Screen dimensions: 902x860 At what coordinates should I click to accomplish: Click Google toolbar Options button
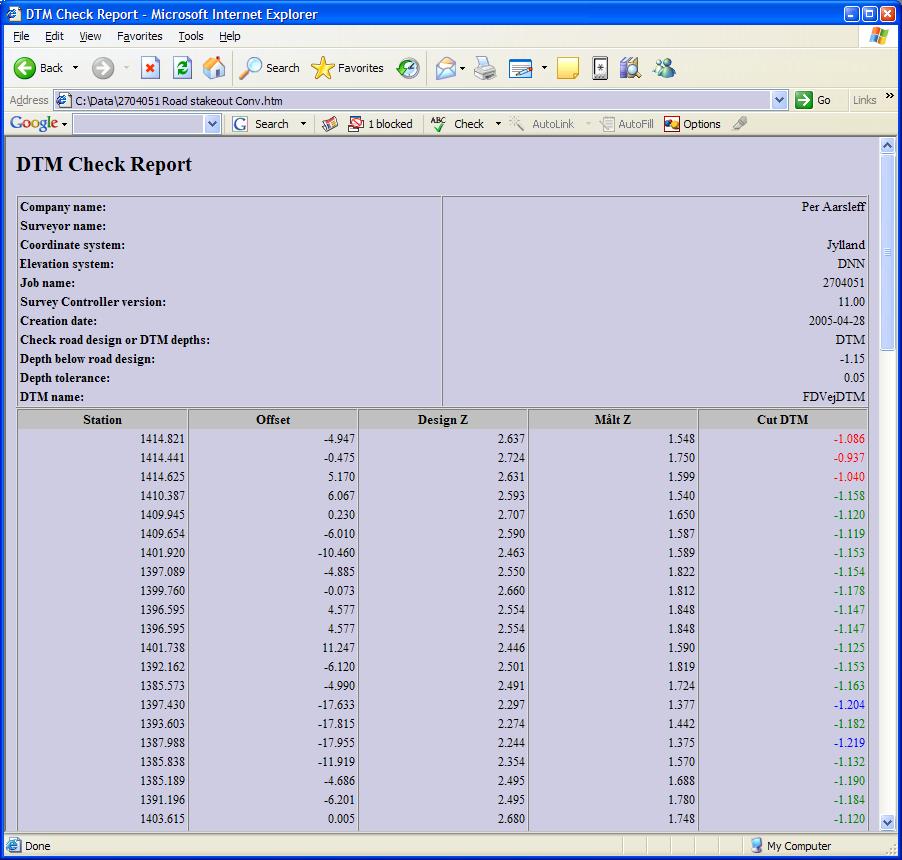point(692,124)
